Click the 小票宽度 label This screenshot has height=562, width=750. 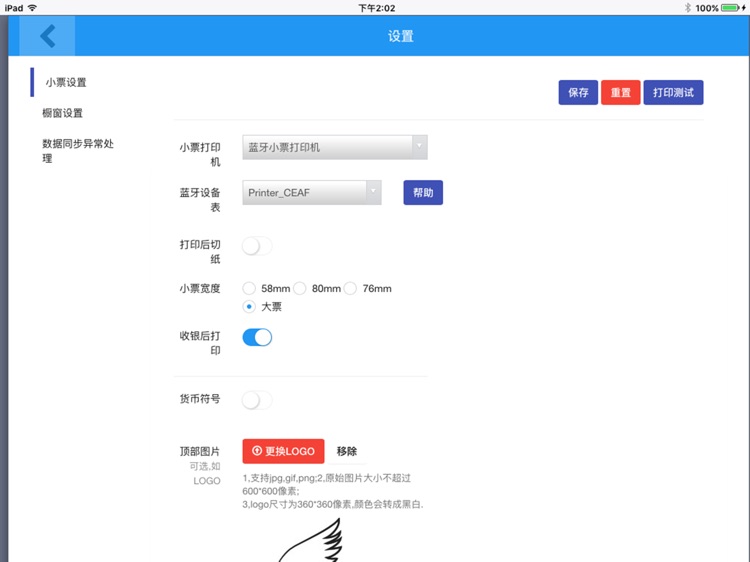click(200, 288)
